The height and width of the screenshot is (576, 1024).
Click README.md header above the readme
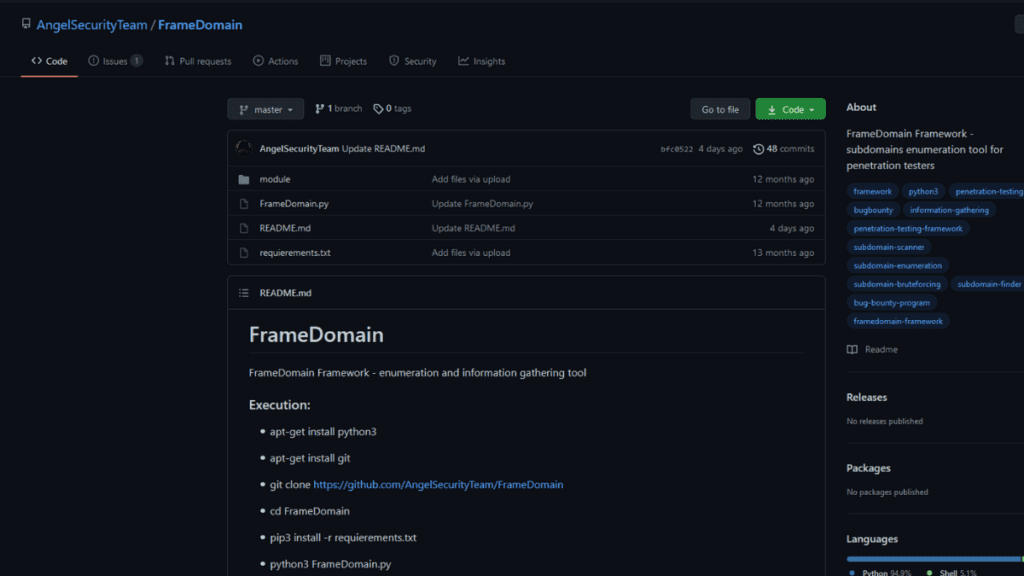pyautogui.click(x=285, y=293)
